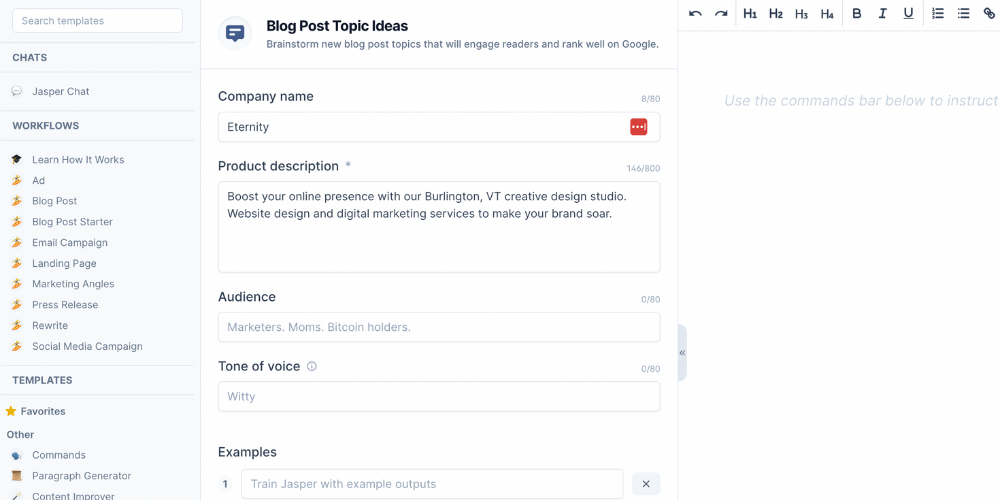The height and width of the screenshot is (500, 1000).
Task: Select the Favorites template category
Action: pos(43,411)
